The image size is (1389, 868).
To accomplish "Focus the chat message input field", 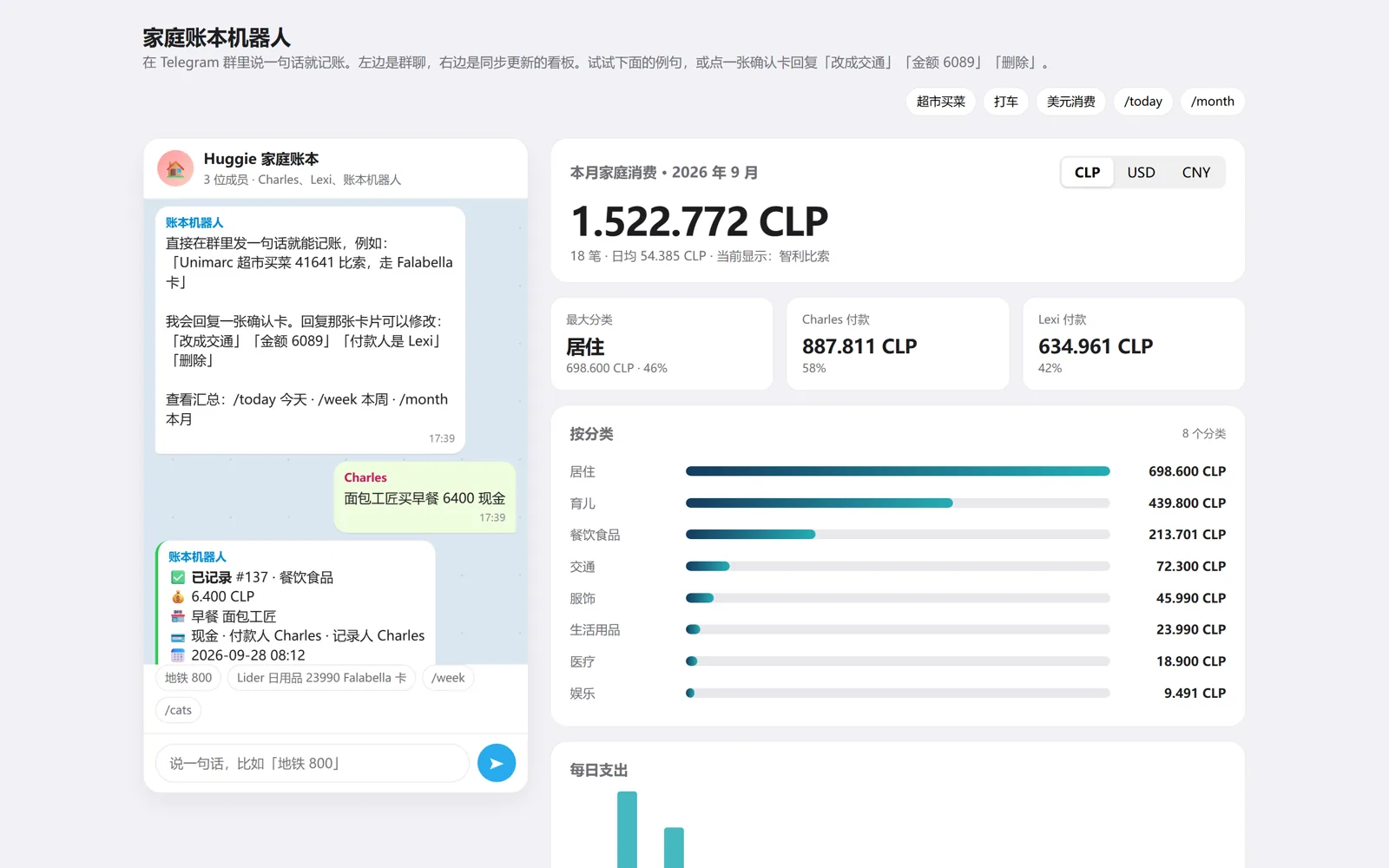I will pyautogui.click(x=313, y=763).
